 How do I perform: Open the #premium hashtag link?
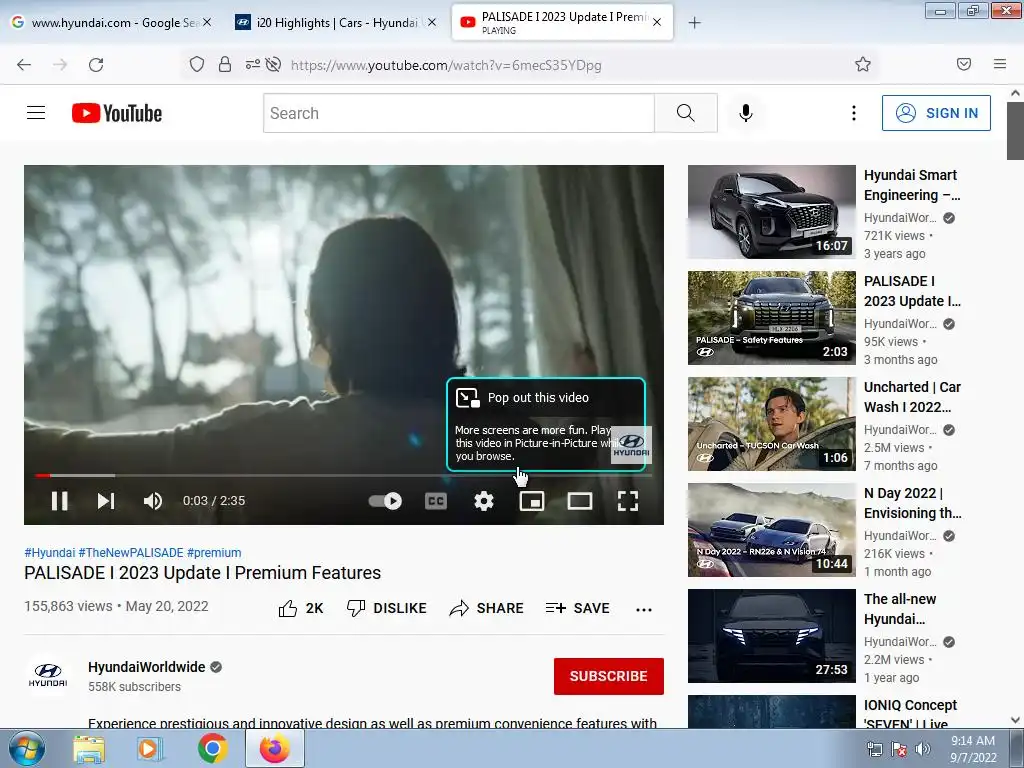pyautogui.click(x=214, y=552)
